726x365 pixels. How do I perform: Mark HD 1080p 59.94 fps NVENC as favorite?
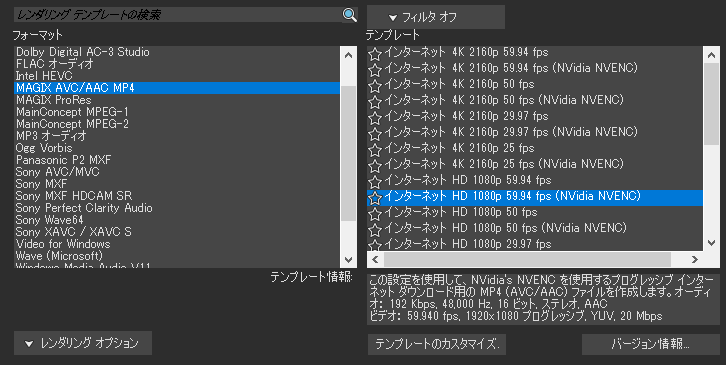click(375, 198)
